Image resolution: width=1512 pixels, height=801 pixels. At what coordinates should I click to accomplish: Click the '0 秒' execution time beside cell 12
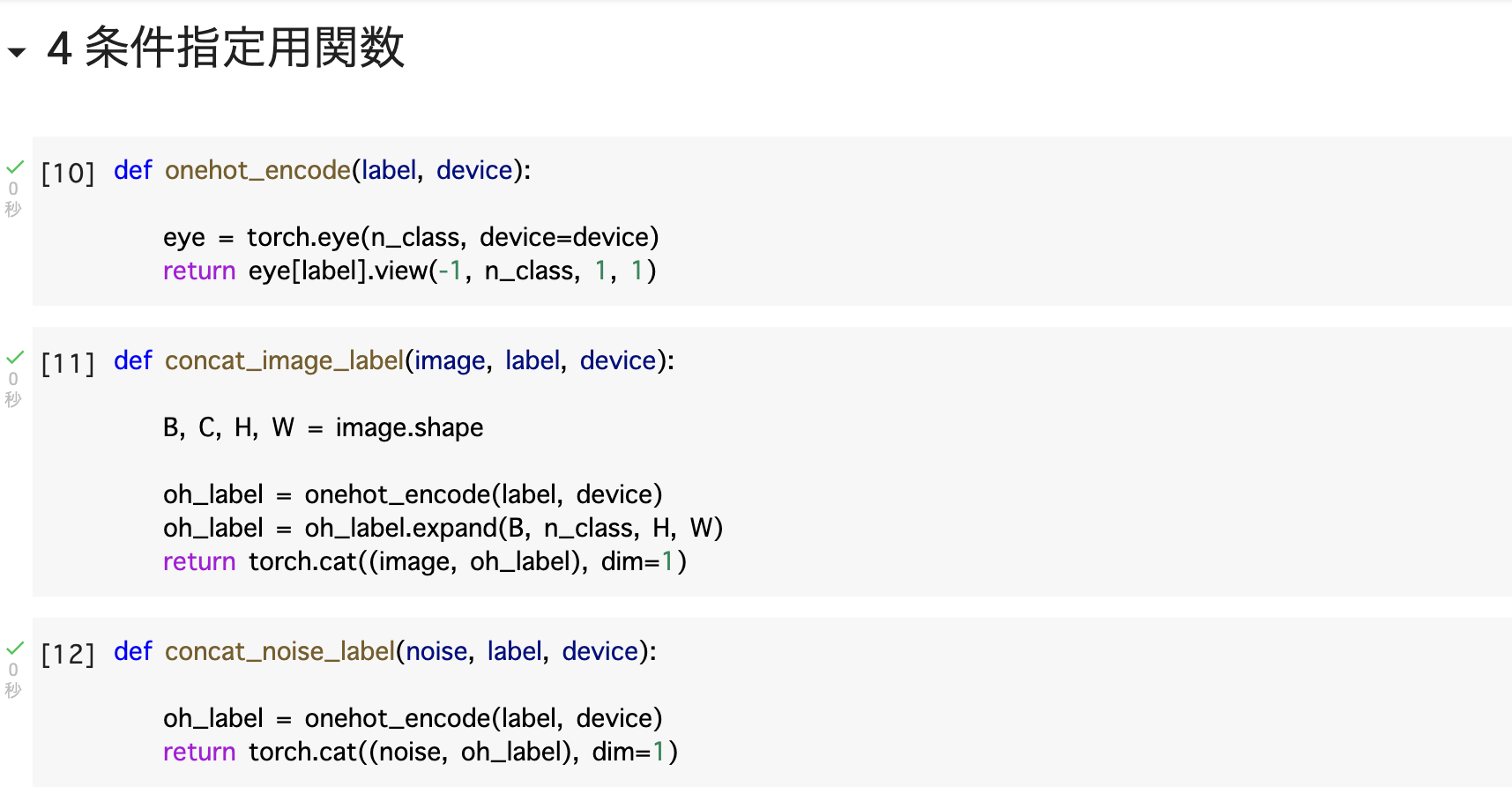point(13,680)
